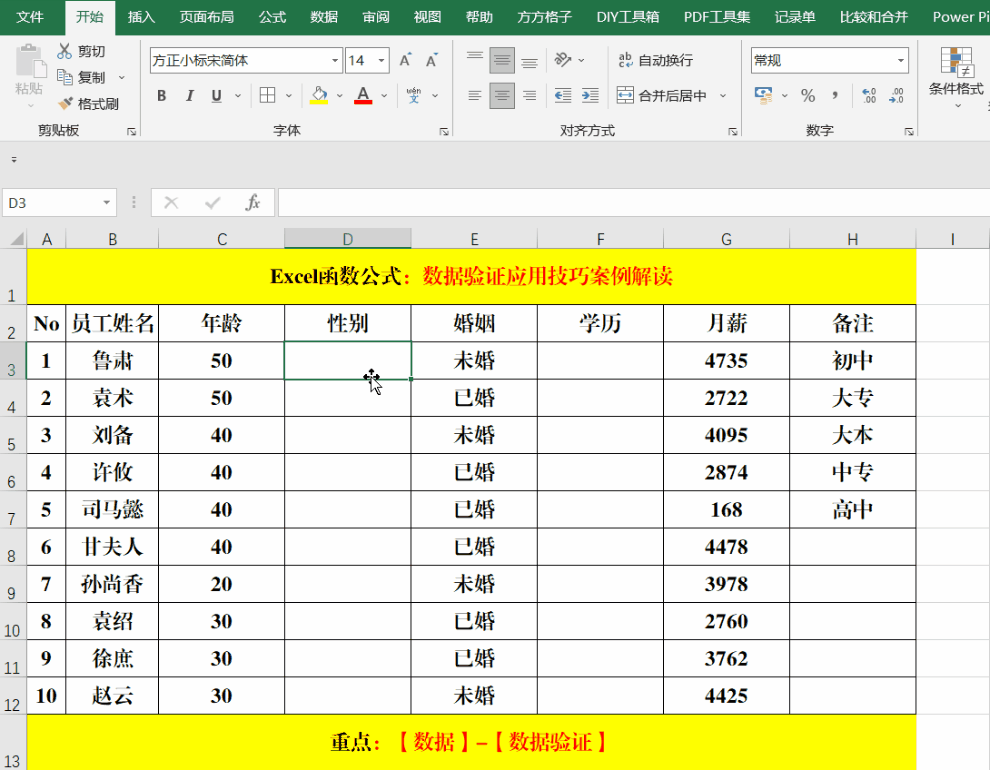Apply percent style format
990x770 pixels.
click(x=808, y=96)
